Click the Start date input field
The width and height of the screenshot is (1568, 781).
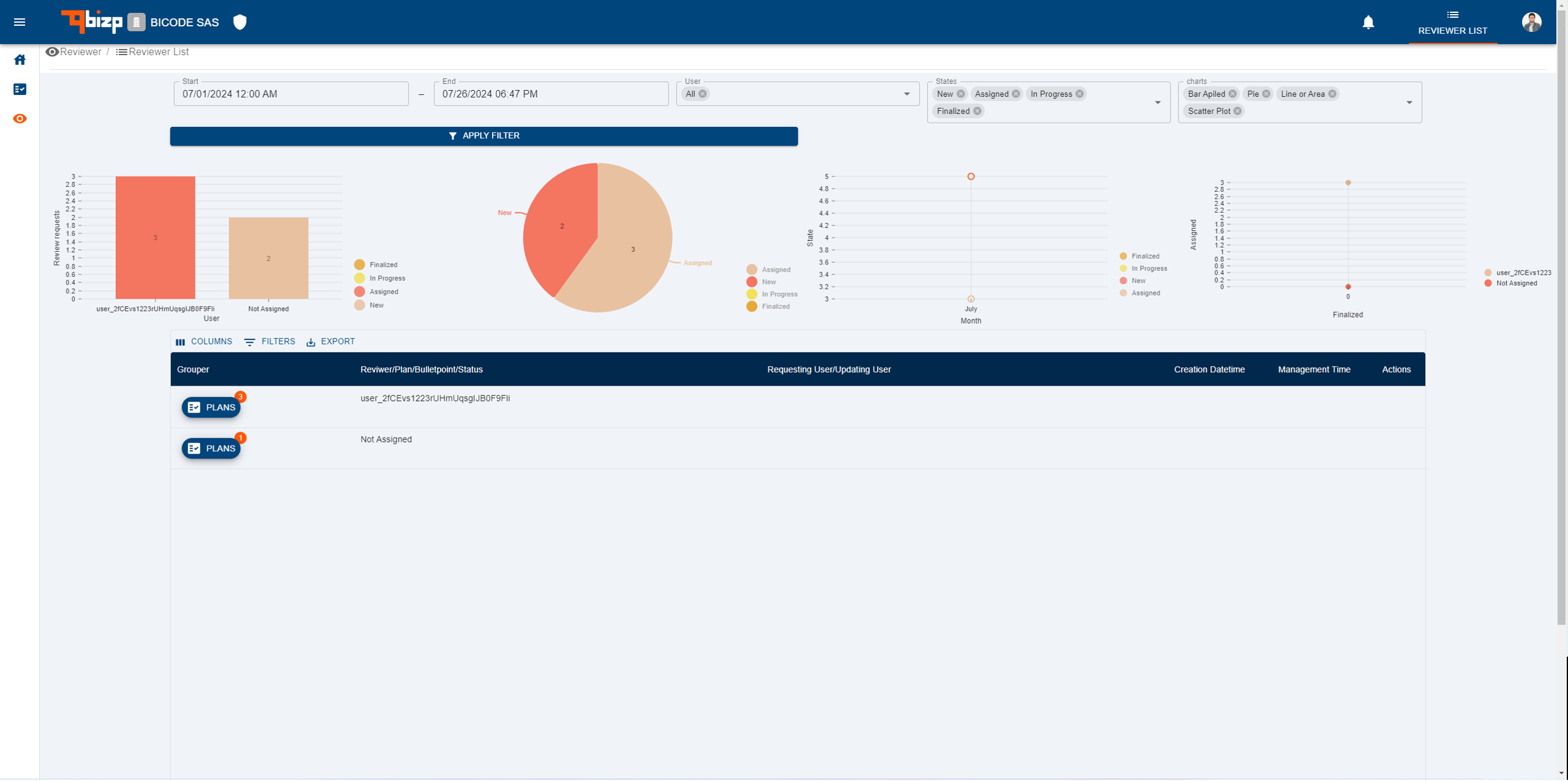(290, 94)
